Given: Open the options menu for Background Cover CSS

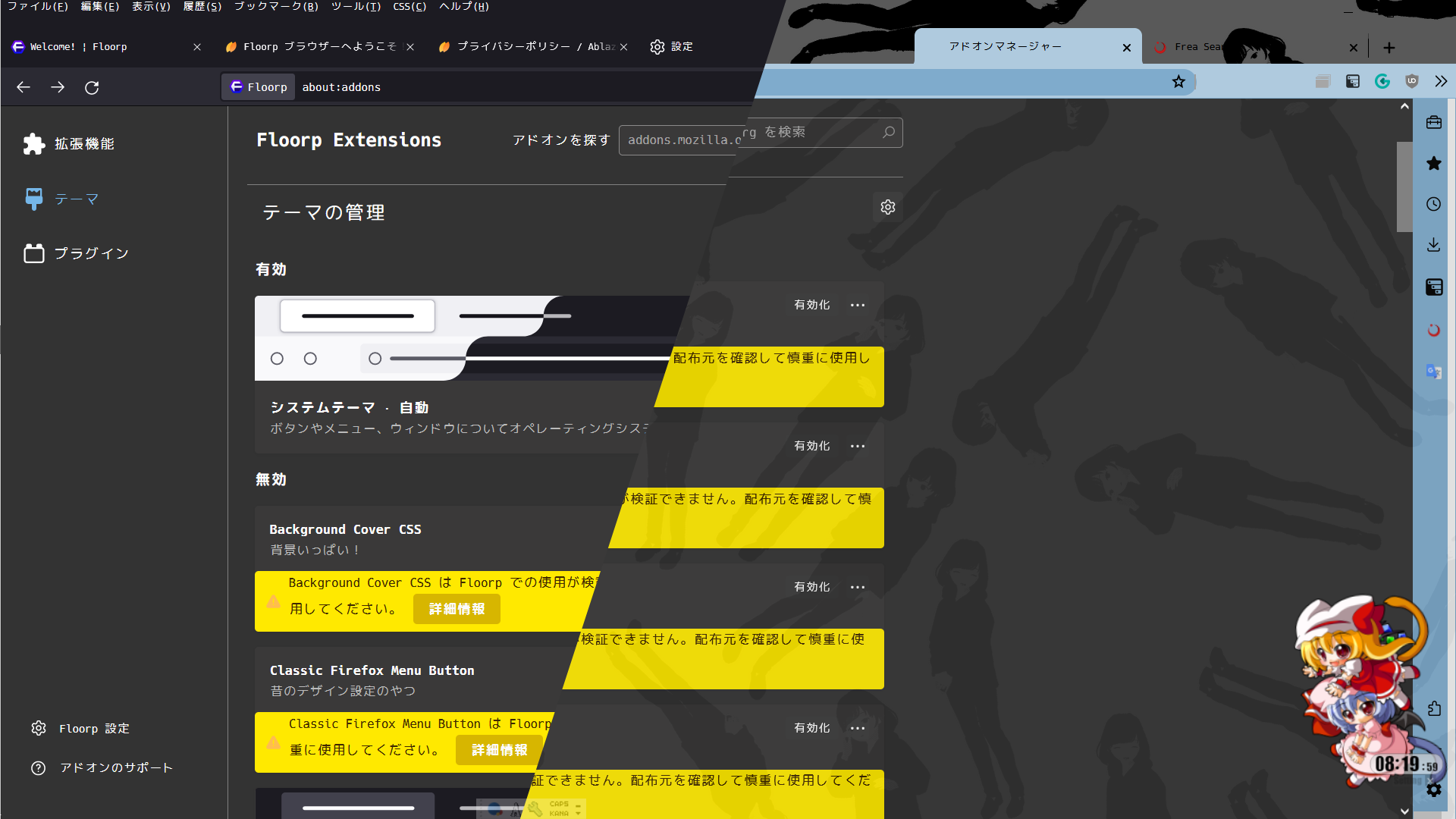Looking at the screenshot, I should pos(858,586).
